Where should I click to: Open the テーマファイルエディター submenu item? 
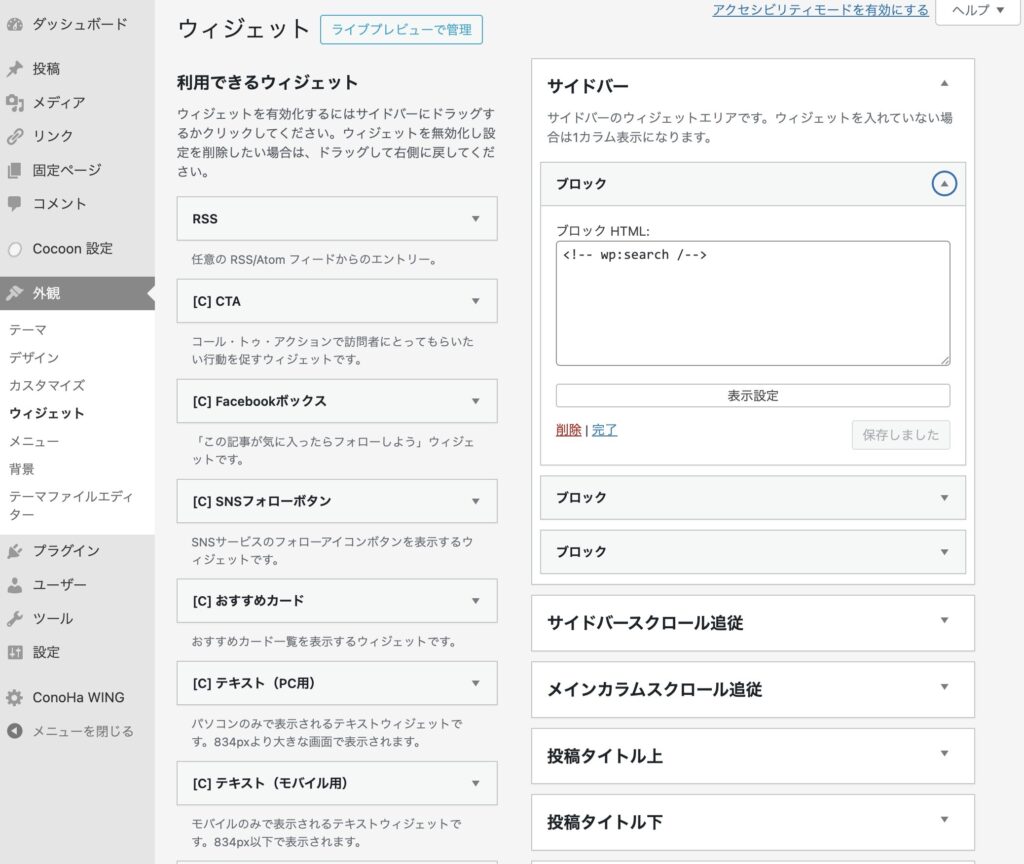pos(70,505)
